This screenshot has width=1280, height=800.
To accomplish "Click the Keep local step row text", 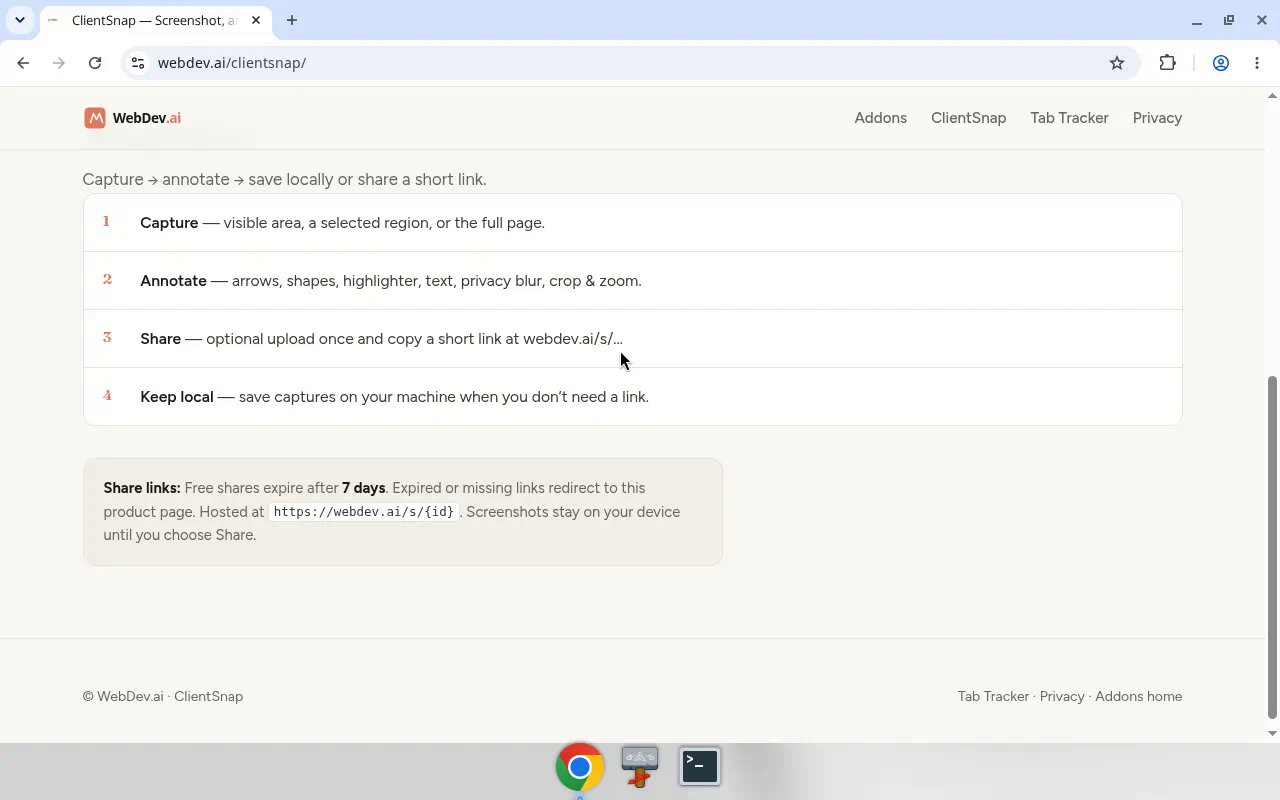I will (x=394, y=397).
